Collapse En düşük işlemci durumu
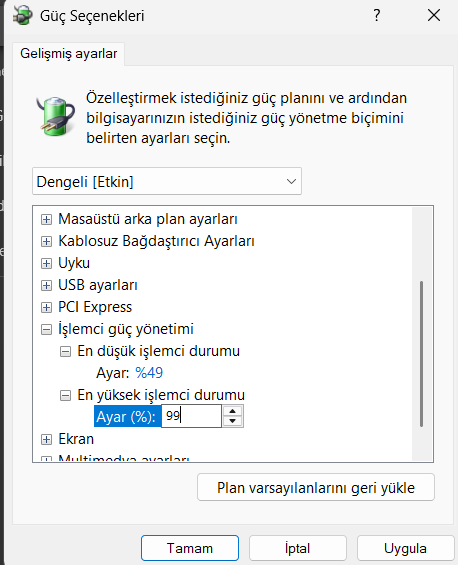Screen dimensions: 458x565 65,351
